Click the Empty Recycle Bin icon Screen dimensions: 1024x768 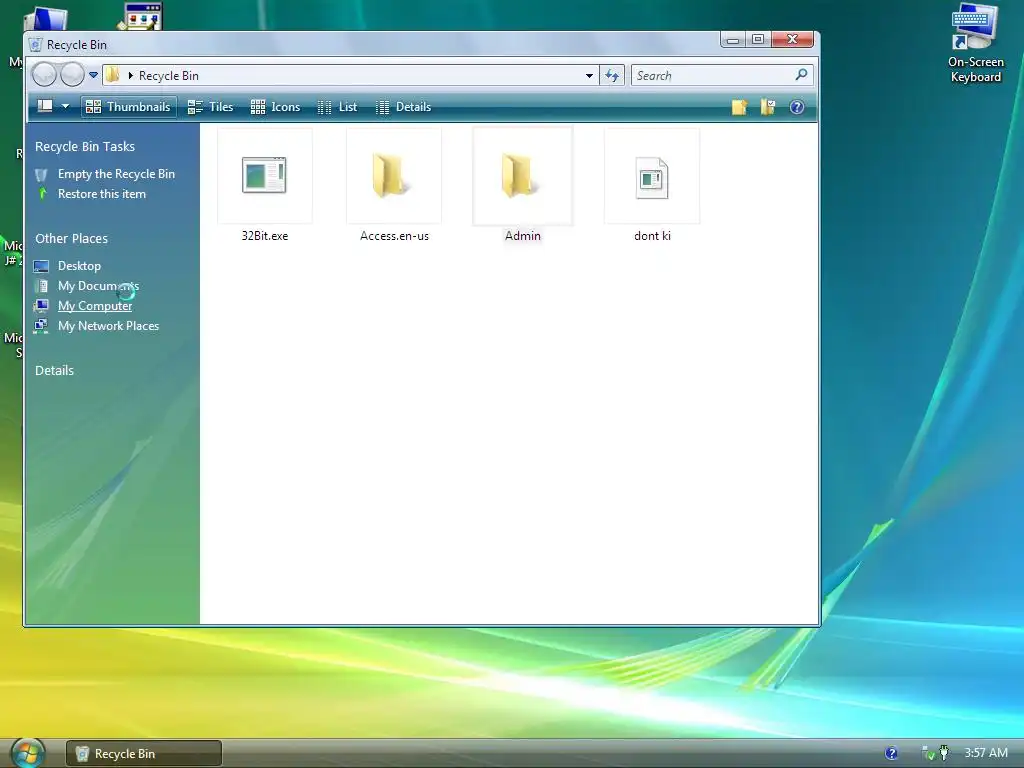click(41, 174)
